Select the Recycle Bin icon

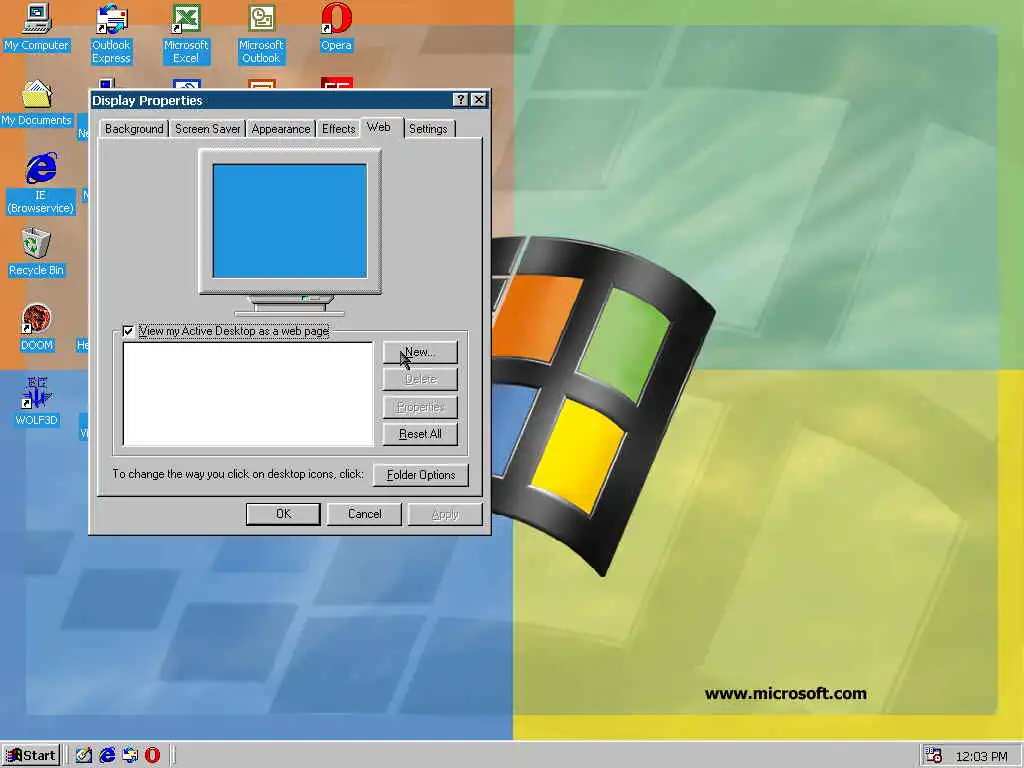[37, 253]
